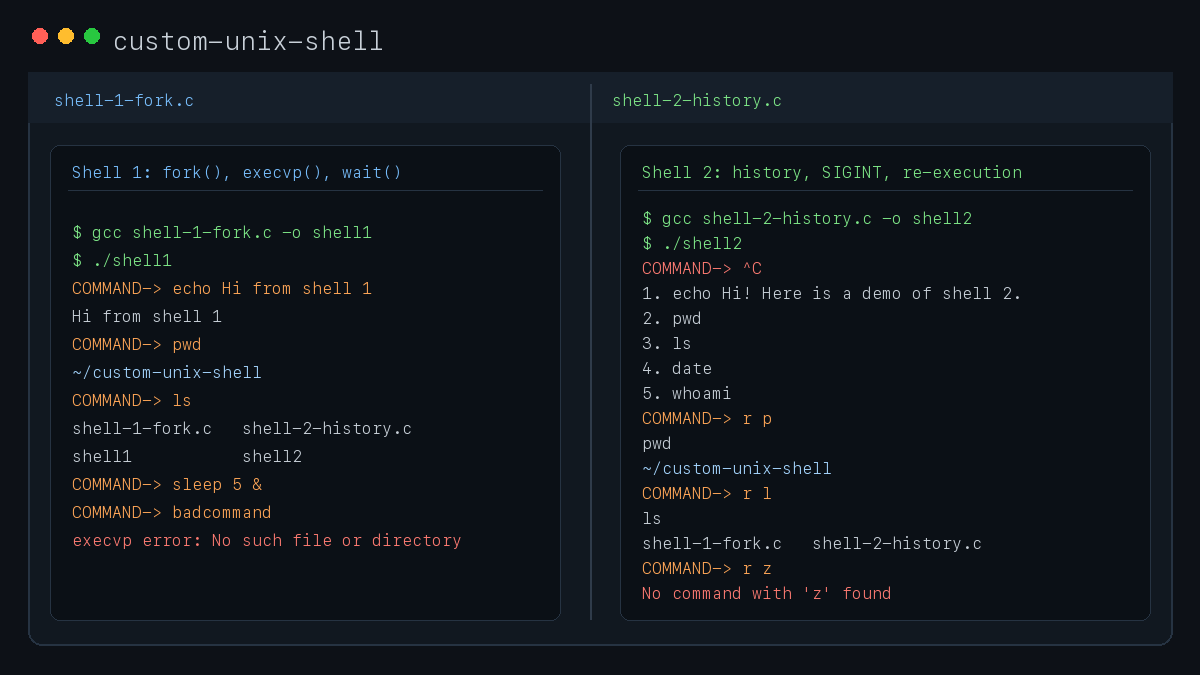Click the custom-unix-shell window title

tap(248, 41)
